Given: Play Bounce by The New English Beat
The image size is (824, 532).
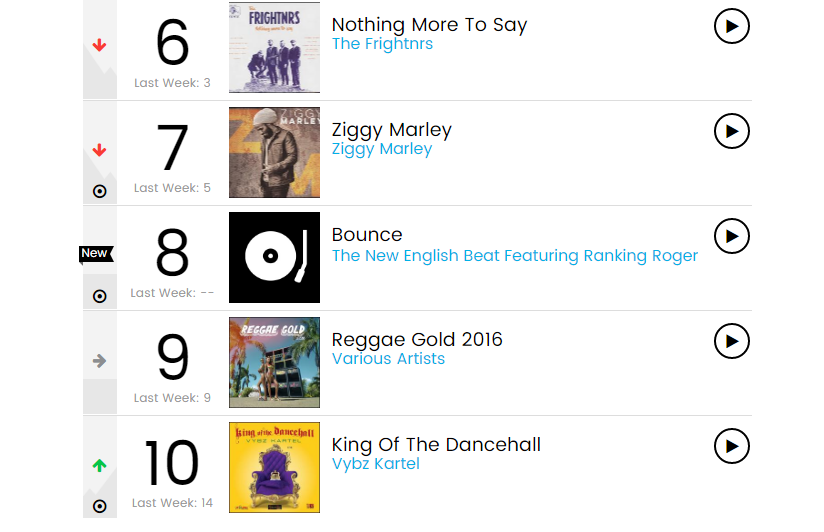Looking at the screenshot, I should pyautogui.click(x=732, y=236).
